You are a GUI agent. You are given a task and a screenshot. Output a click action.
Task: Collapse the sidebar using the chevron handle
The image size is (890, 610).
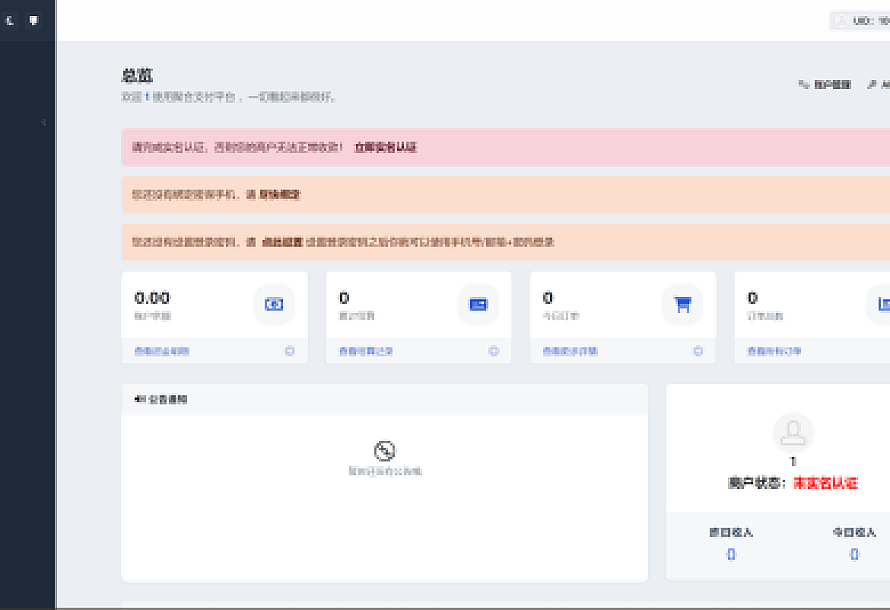(x=43, y=122)
